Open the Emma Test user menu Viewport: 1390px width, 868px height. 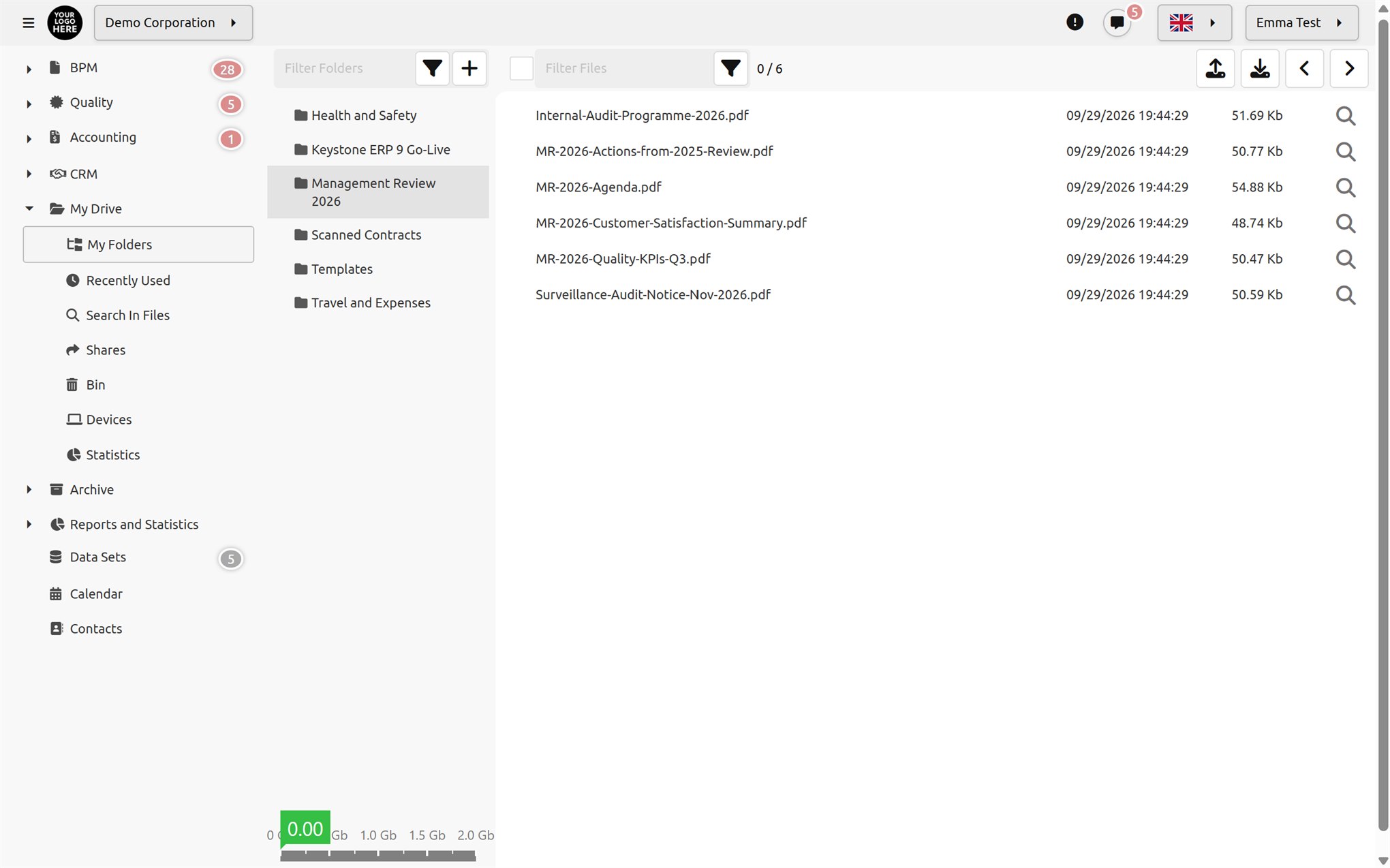(1301, 22)
